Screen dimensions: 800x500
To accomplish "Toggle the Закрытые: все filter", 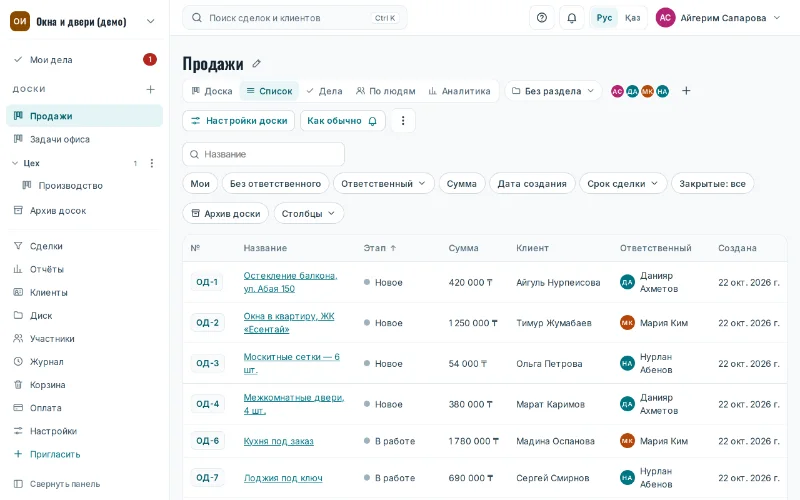I will coord(712,184).
